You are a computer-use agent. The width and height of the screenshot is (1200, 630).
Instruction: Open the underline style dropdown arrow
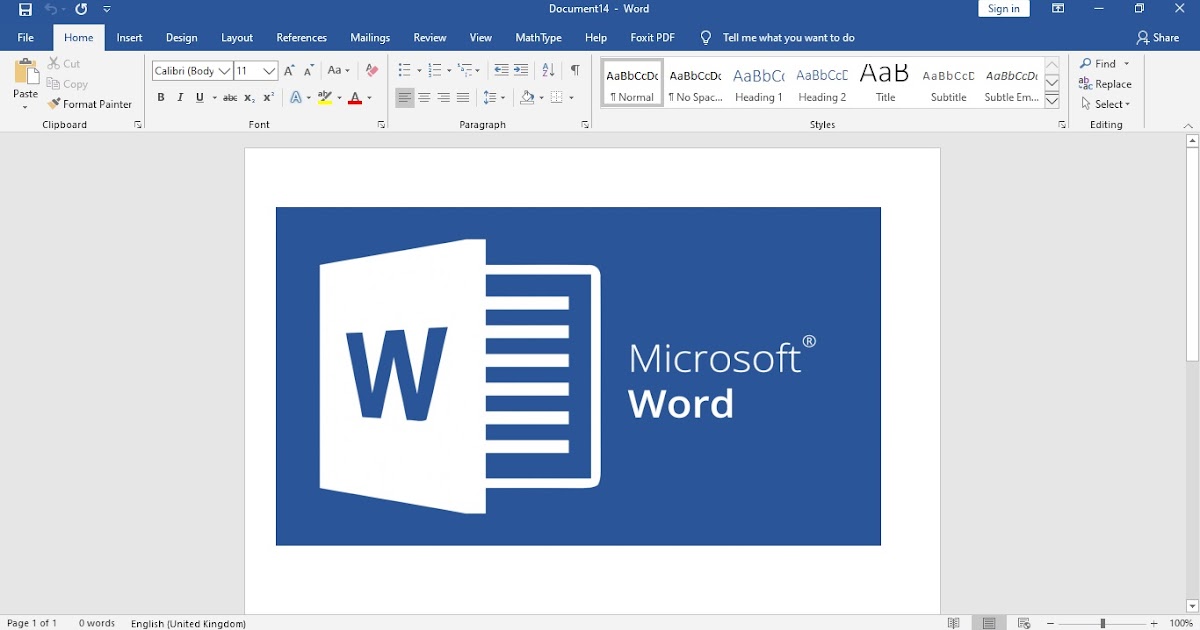[214, 98]
